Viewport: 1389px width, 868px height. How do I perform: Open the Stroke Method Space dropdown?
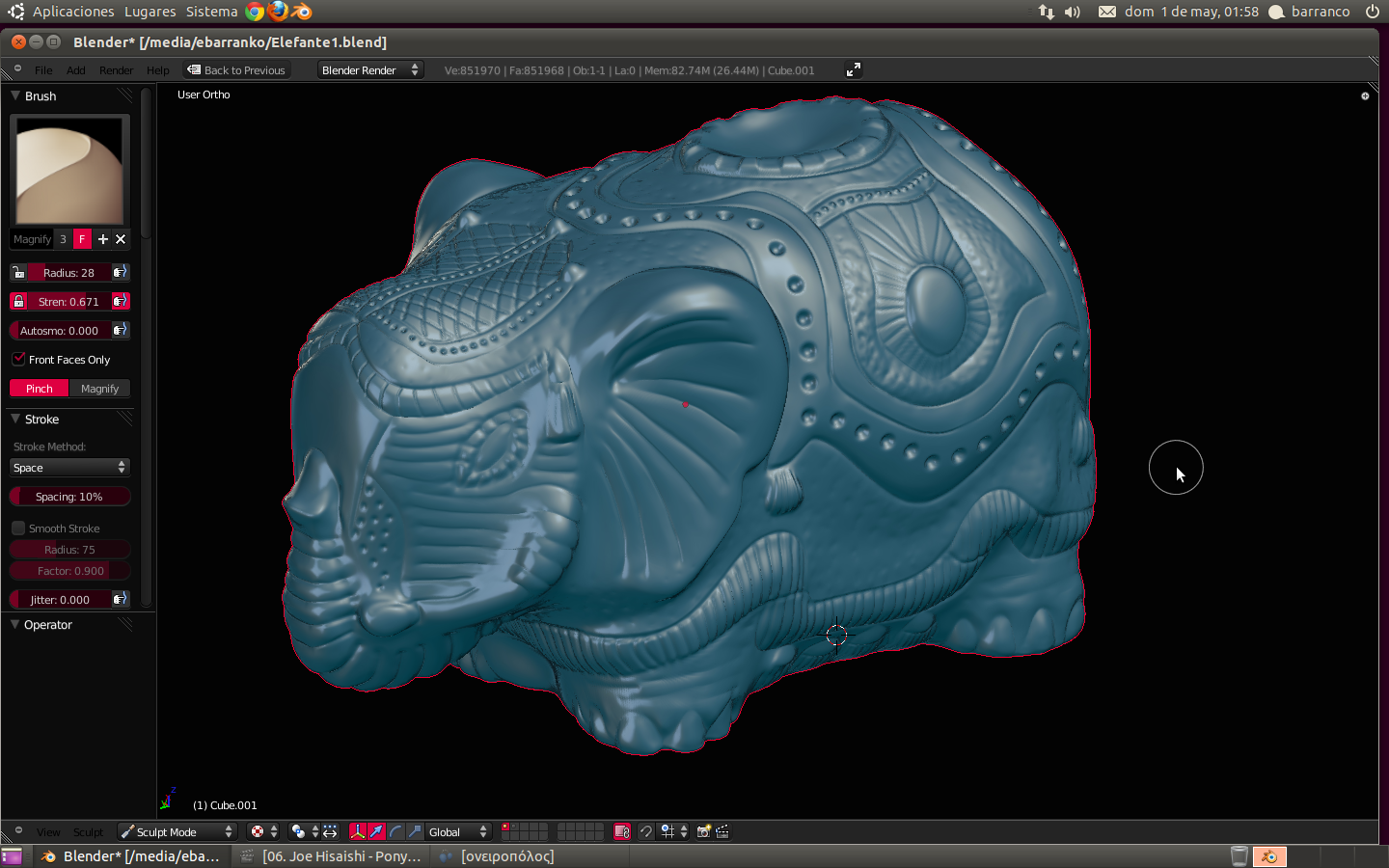click(x=69, y=468)
